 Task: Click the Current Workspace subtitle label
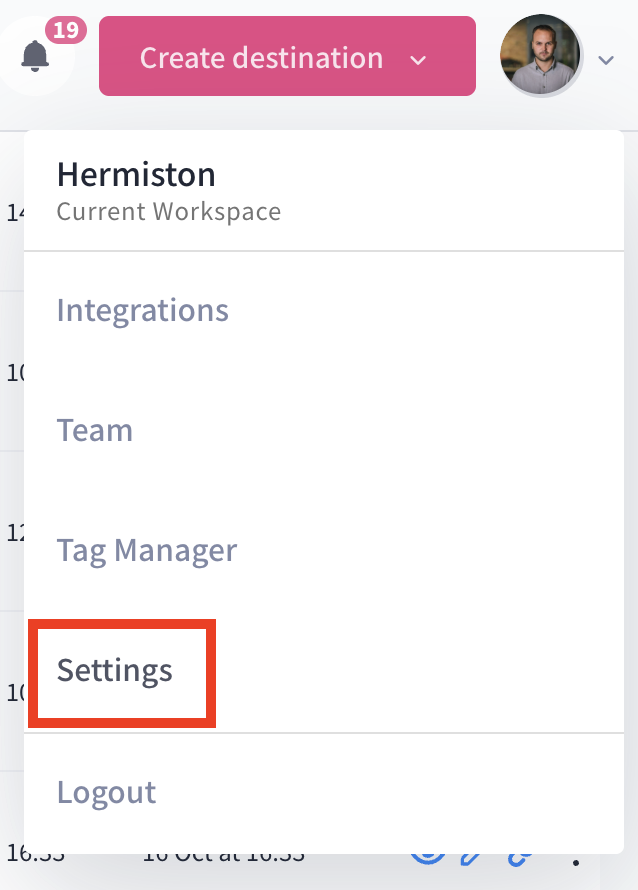coord(168,212)
